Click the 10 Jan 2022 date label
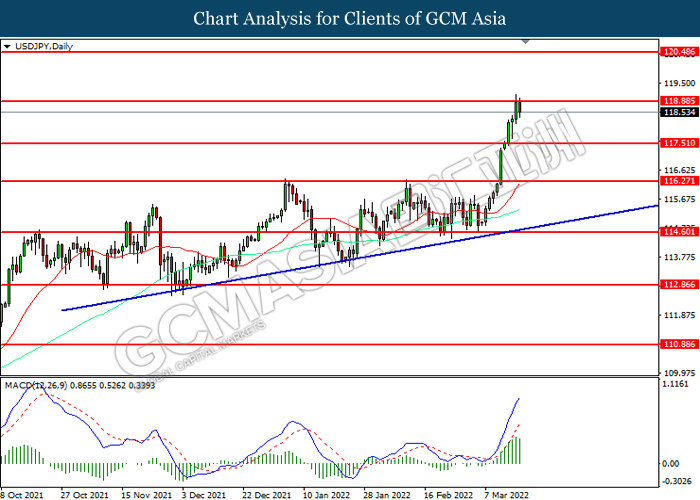The height and width of the screenshot is (500, 700). 326,495
